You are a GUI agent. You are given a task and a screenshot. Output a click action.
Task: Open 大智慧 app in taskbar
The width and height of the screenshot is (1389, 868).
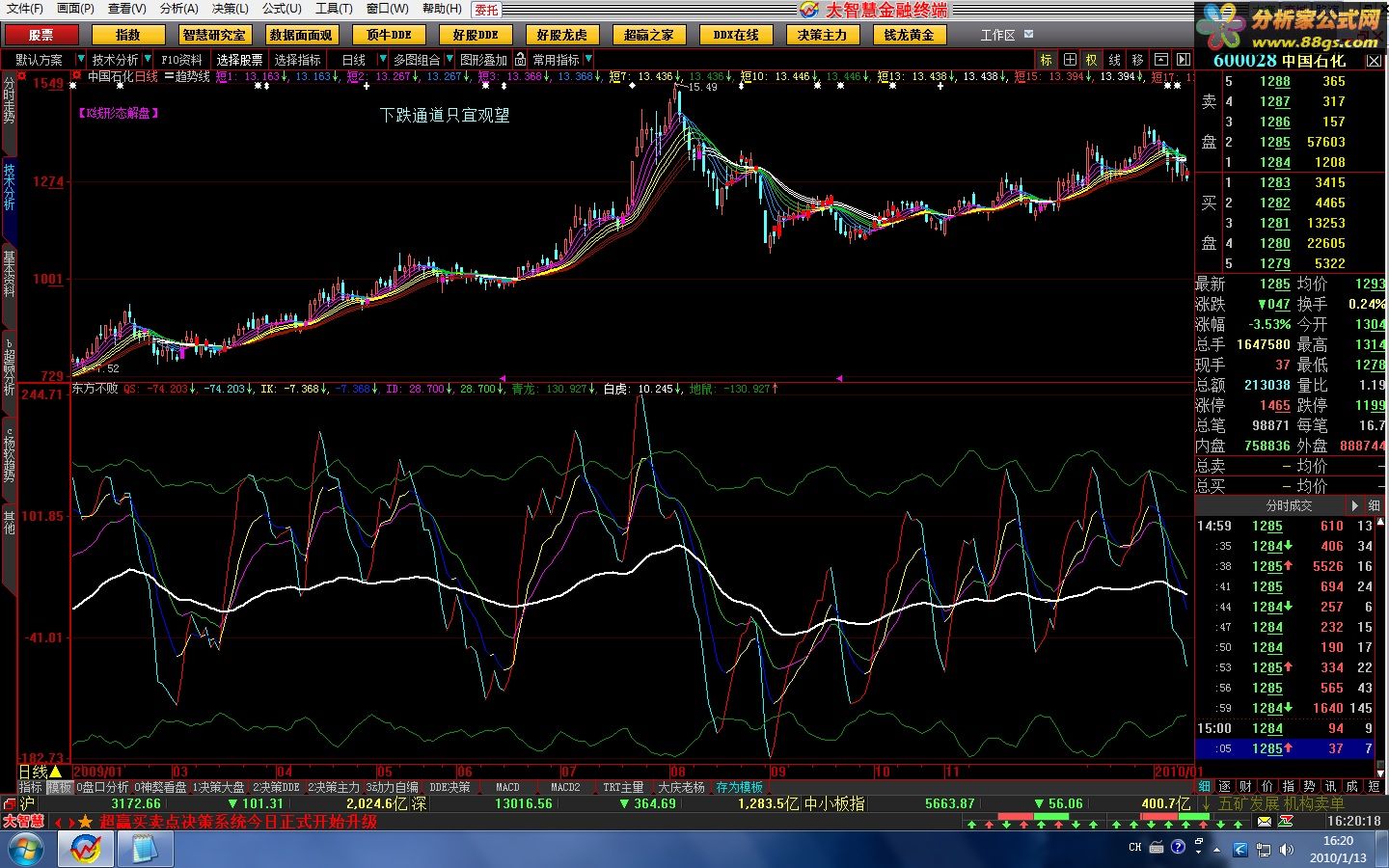(86, 849)
